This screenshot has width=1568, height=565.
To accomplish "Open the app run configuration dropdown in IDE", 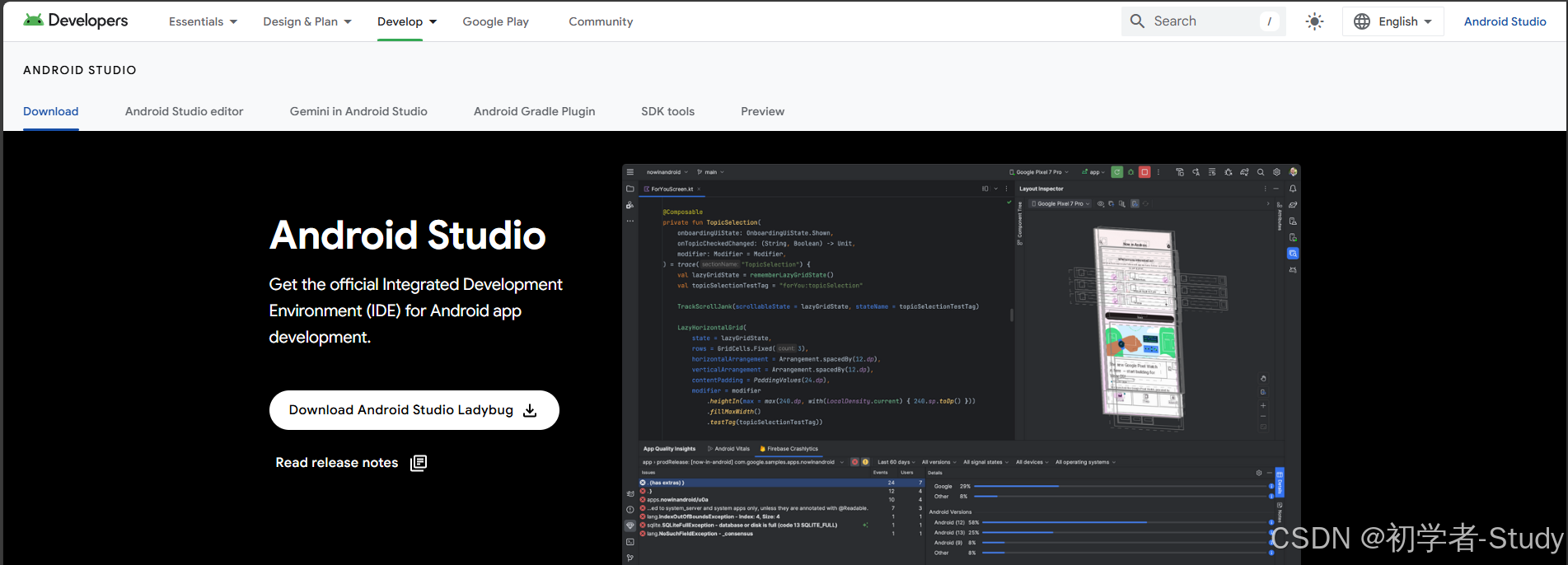I will (x=1093, y=172).
